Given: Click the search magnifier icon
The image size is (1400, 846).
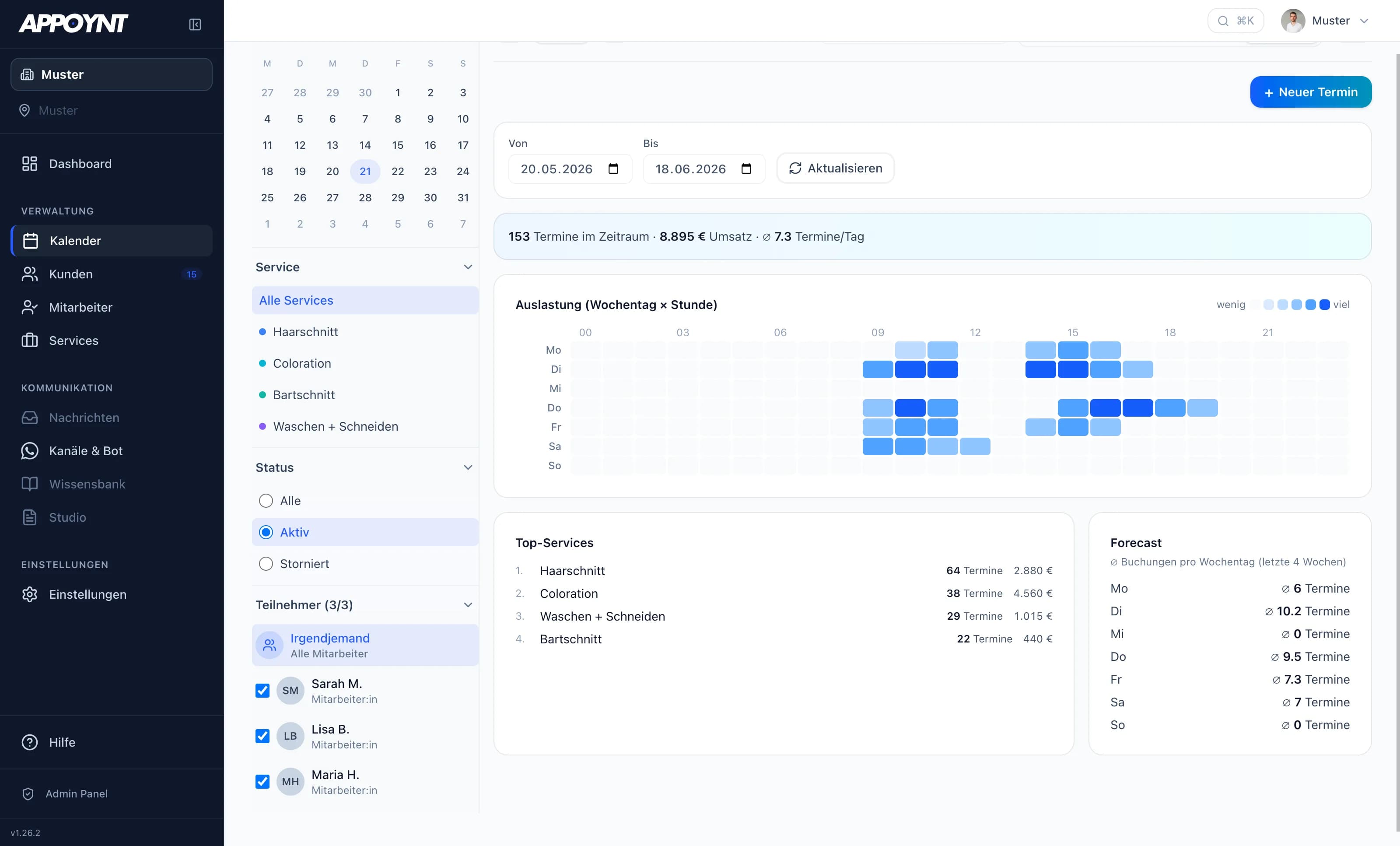Looking at the screenshot, I should tap(1223, 21).
